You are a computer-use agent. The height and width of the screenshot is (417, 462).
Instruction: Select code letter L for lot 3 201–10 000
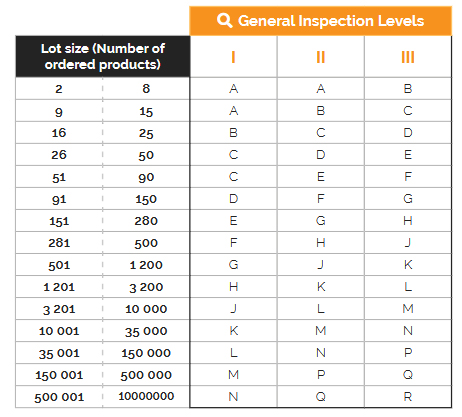point(321,309)
